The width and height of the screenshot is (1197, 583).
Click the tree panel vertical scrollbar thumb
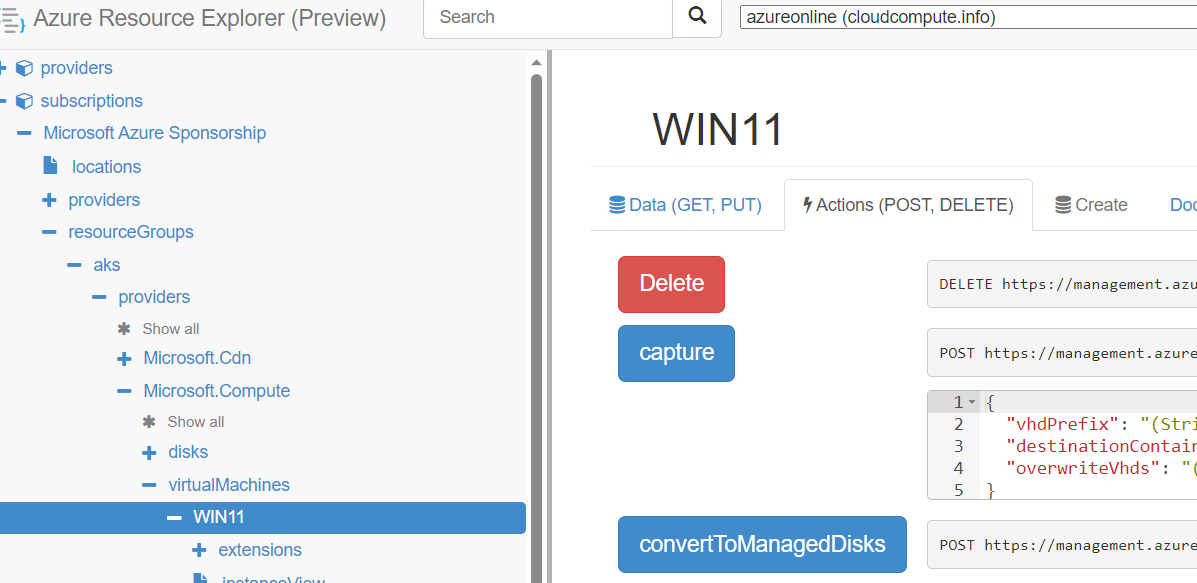click(x=536, y=328)
